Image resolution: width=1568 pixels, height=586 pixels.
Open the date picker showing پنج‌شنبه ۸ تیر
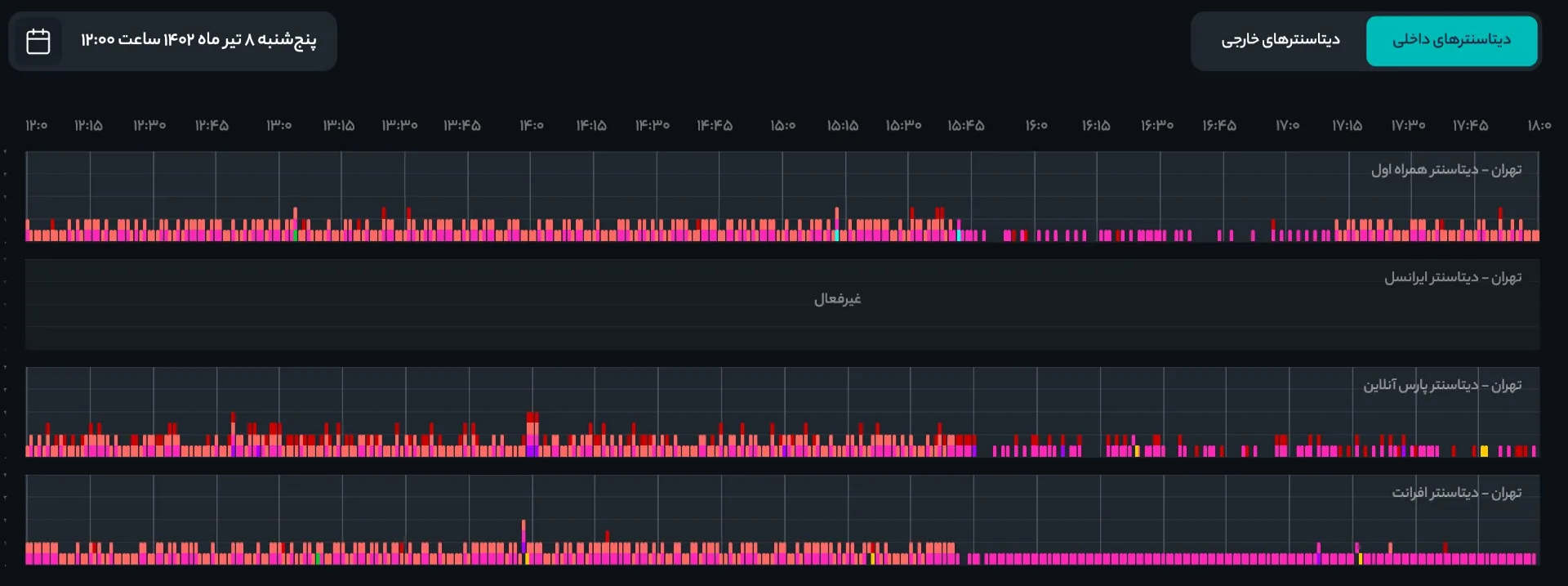tap(198, 40)
